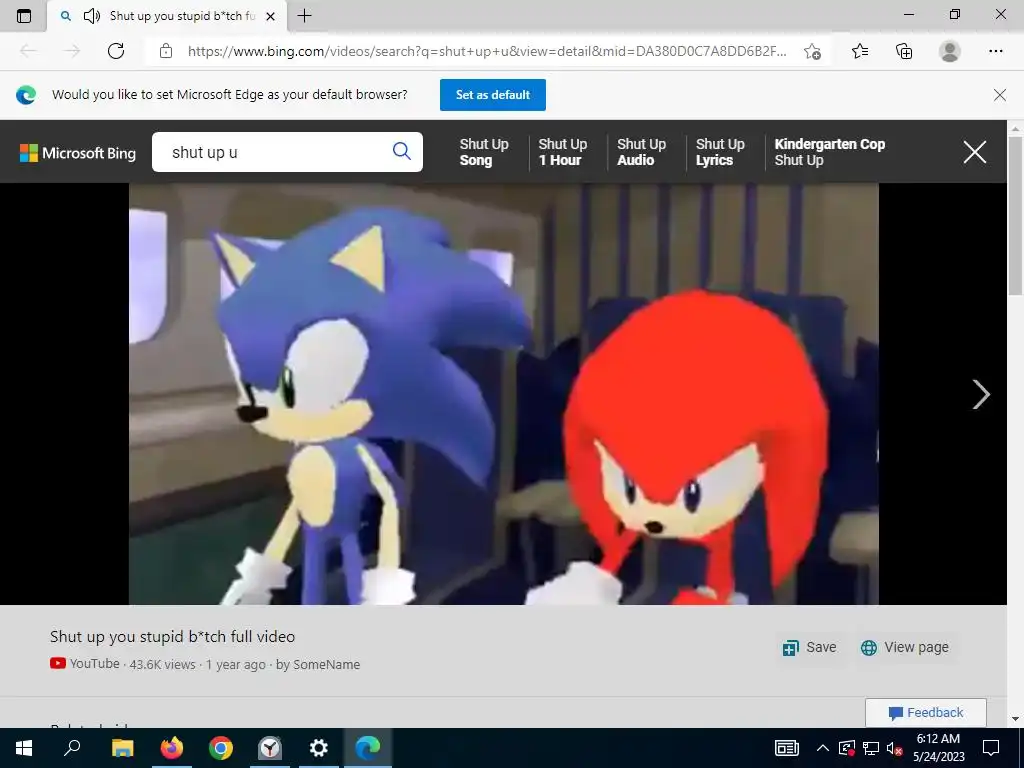Select Kindergarten Cop Shut Up suggestion
This screenshot has height=768, width=1024.
tap(829, 152)
